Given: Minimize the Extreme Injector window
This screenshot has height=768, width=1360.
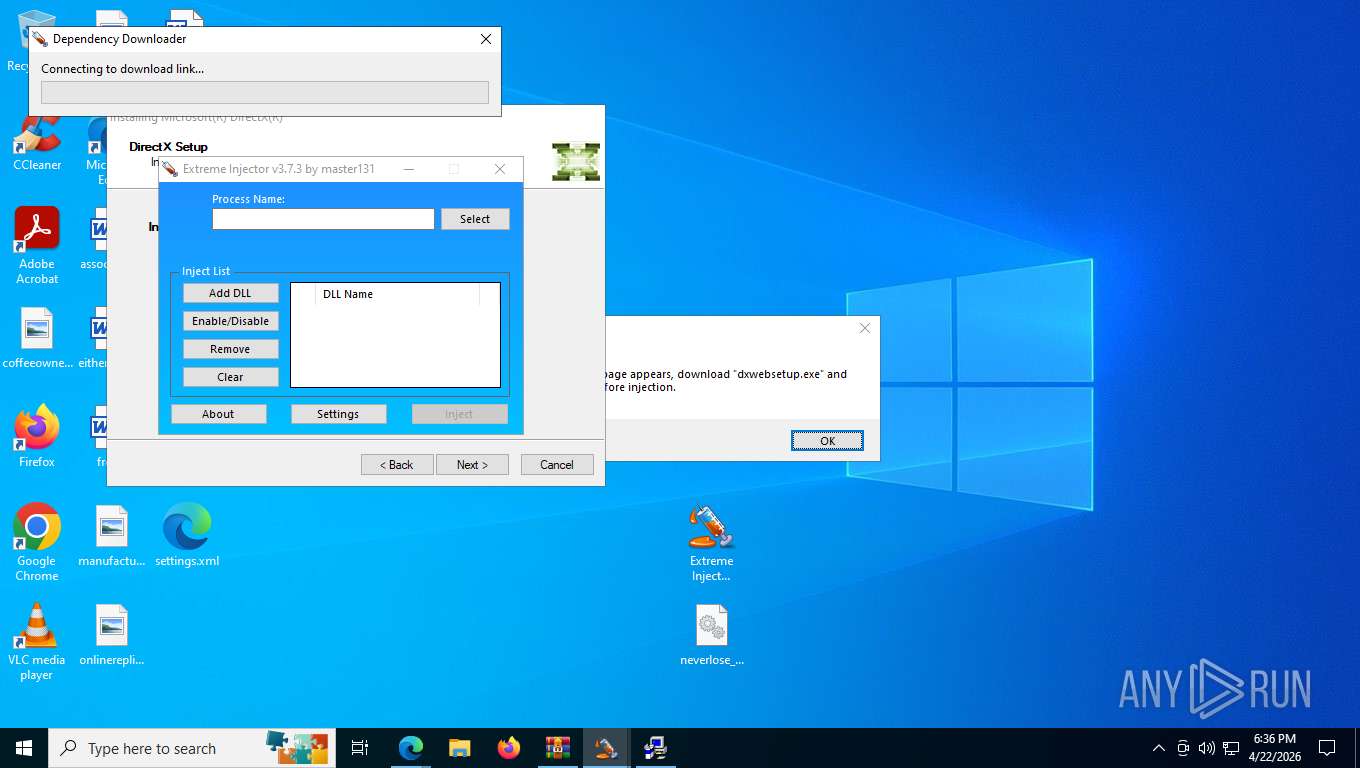Looking at the screenshot, I should pyautogui.click(x=409, y=169).
